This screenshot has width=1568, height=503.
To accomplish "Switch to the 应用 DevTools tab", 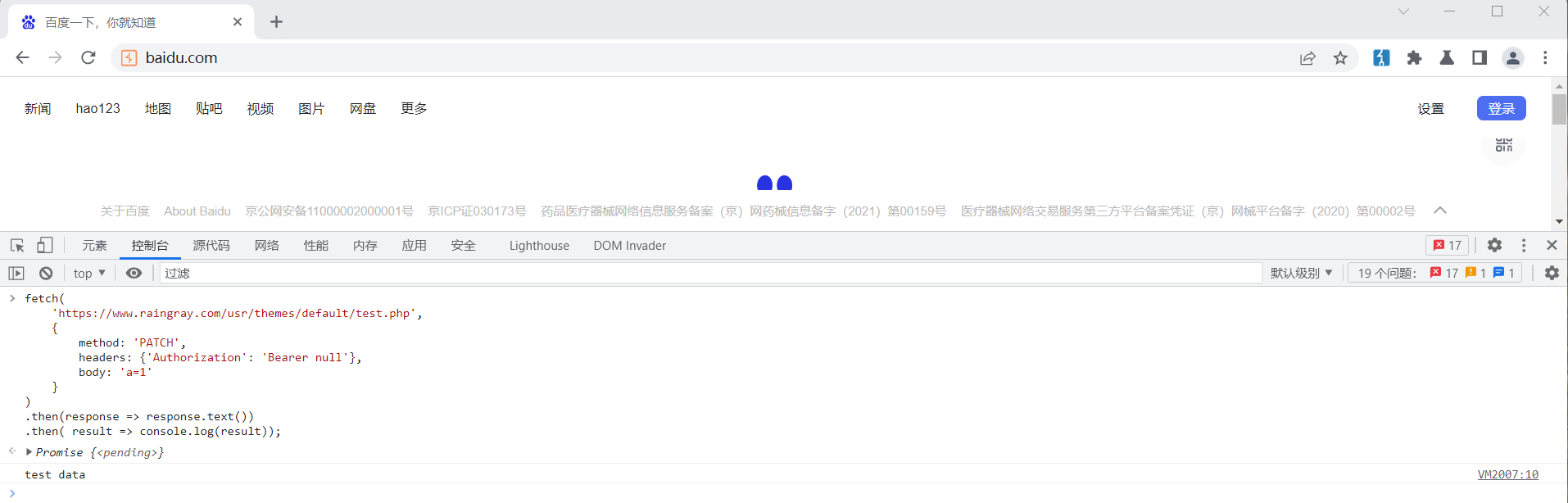I will pyautogui.click(x=415, y=246).
